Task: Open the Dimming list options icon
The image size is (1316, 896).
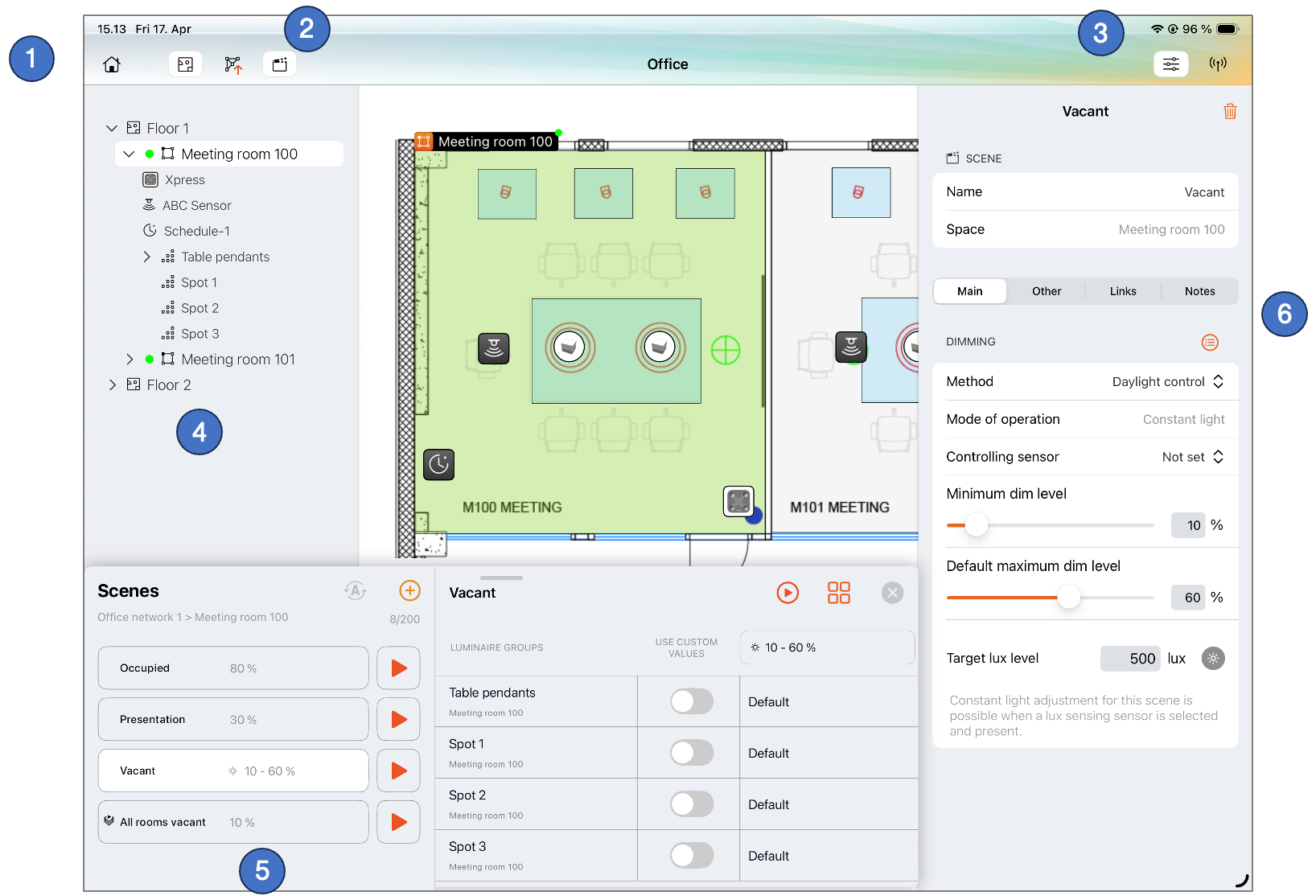Action: point(1209,343)
